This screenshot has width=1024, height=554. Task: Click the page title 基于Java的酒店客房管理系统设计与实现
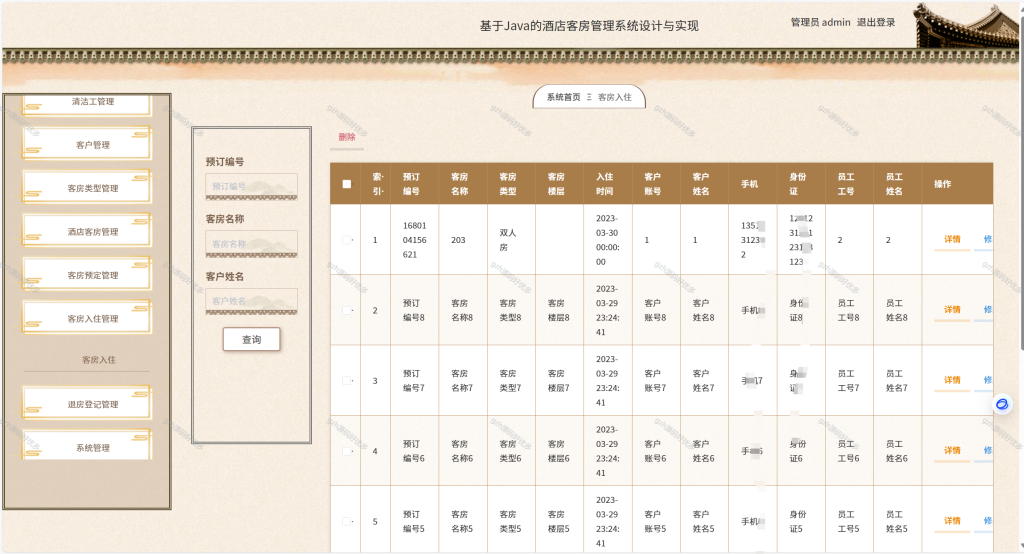pyautogui.click(x=589, y=26)
